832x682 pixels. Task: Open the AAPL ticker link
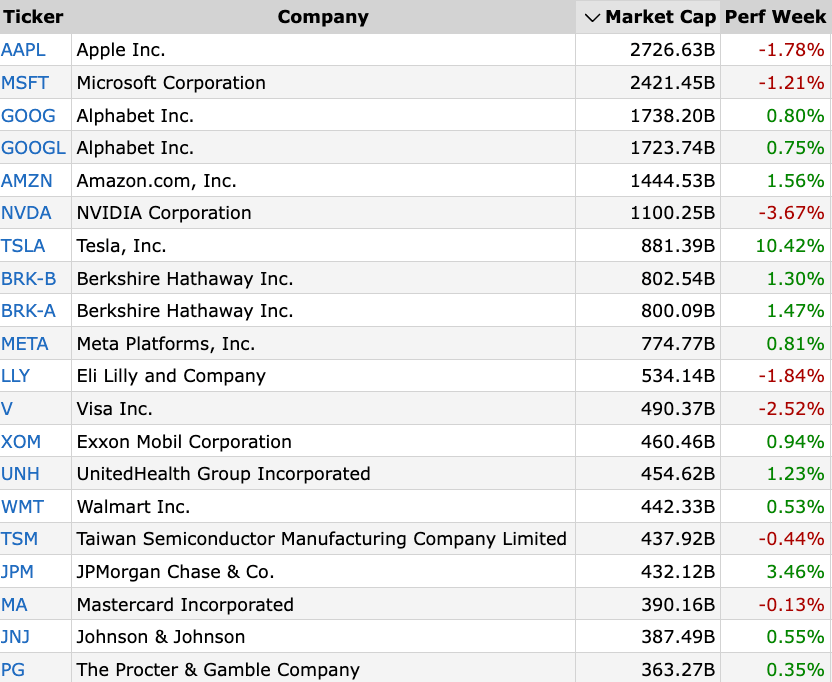click(x=23, y=50)
